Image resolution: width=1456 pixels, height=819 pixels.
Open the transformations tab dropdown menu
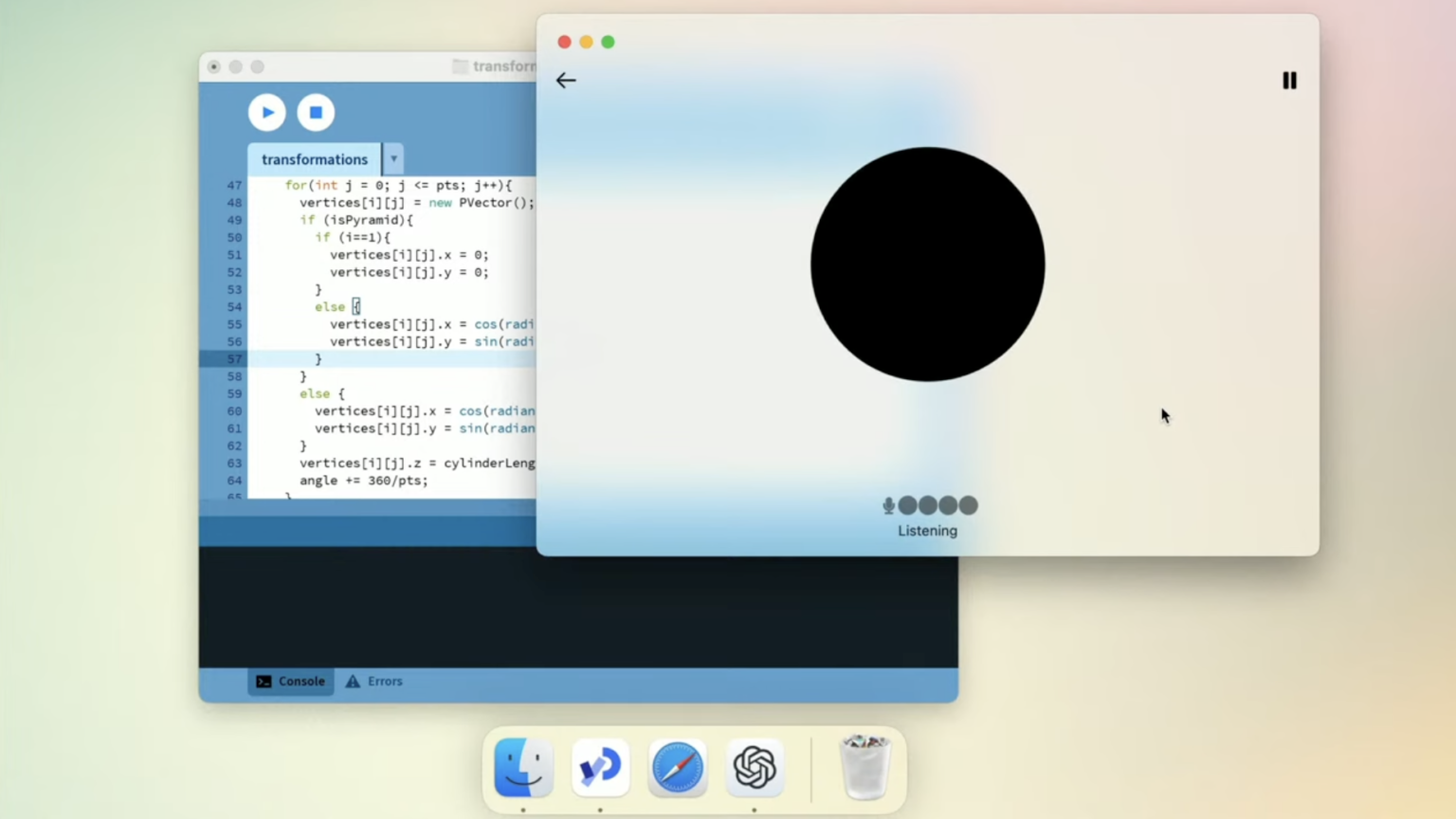click(x=392, y=158)
